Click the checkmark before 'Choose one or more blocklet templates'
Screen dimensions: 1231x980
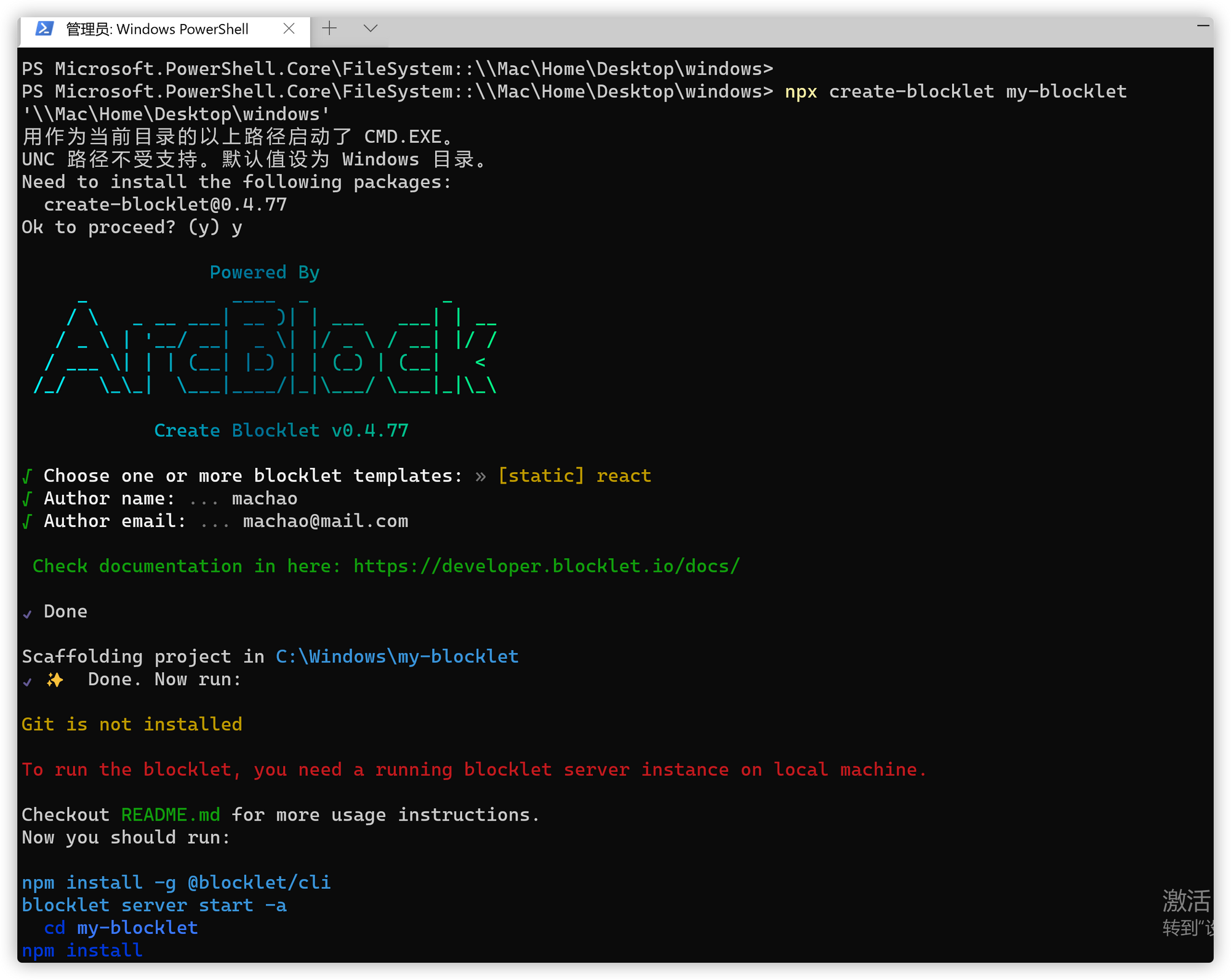point(26,475)
